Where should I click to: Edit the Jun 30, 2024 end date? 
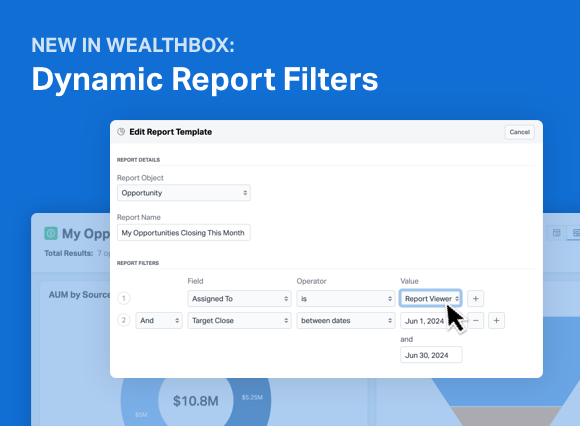[431, 355]
